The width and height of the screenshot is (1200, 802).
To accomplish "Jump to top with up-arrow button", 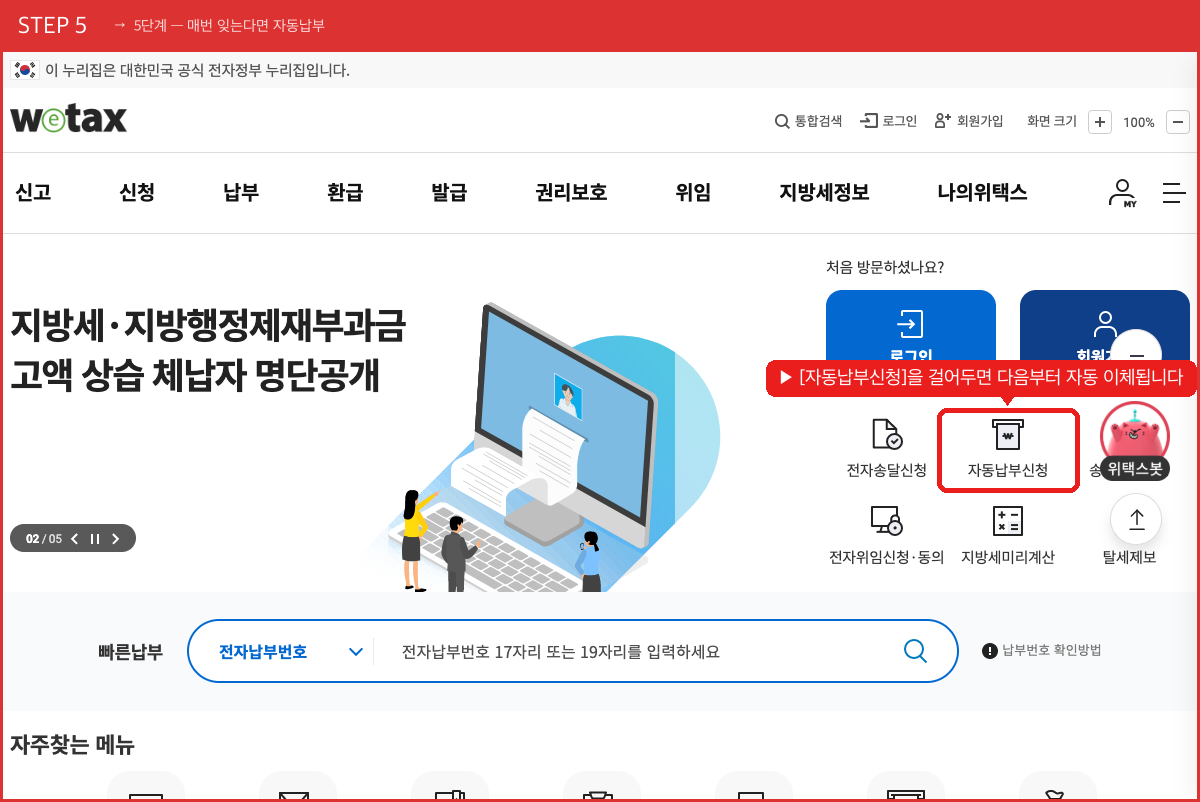I will pos(1136,520).
